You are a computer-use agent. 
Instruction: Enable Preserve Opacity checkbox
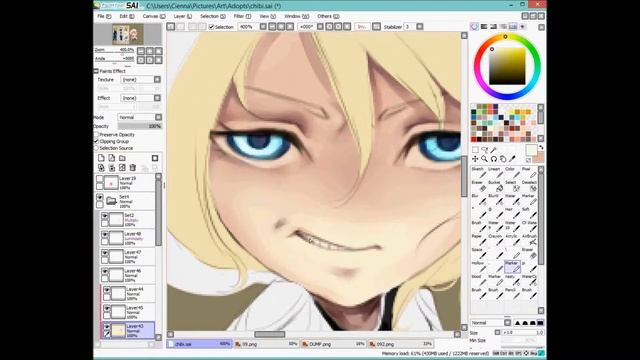(97, 134)
